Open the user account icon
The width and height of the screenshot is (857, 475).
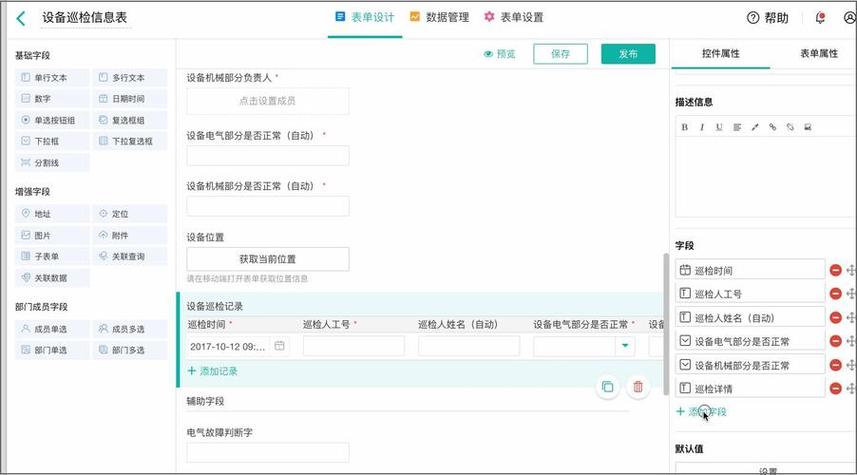pos(850,18)
